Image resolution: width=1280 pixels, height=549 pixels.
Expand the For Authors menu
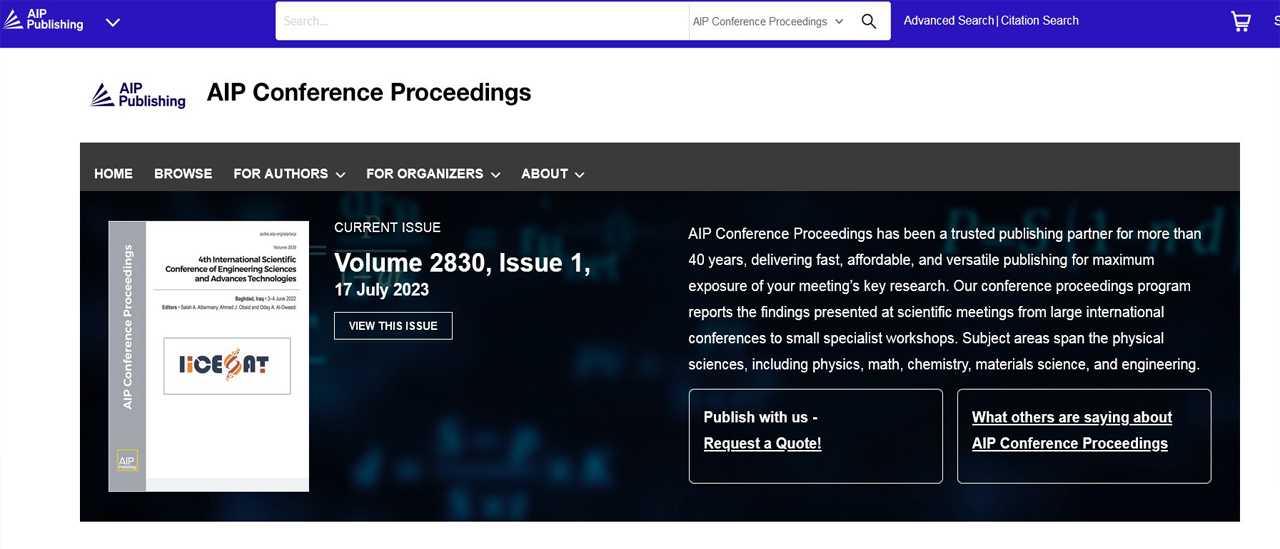289,174
